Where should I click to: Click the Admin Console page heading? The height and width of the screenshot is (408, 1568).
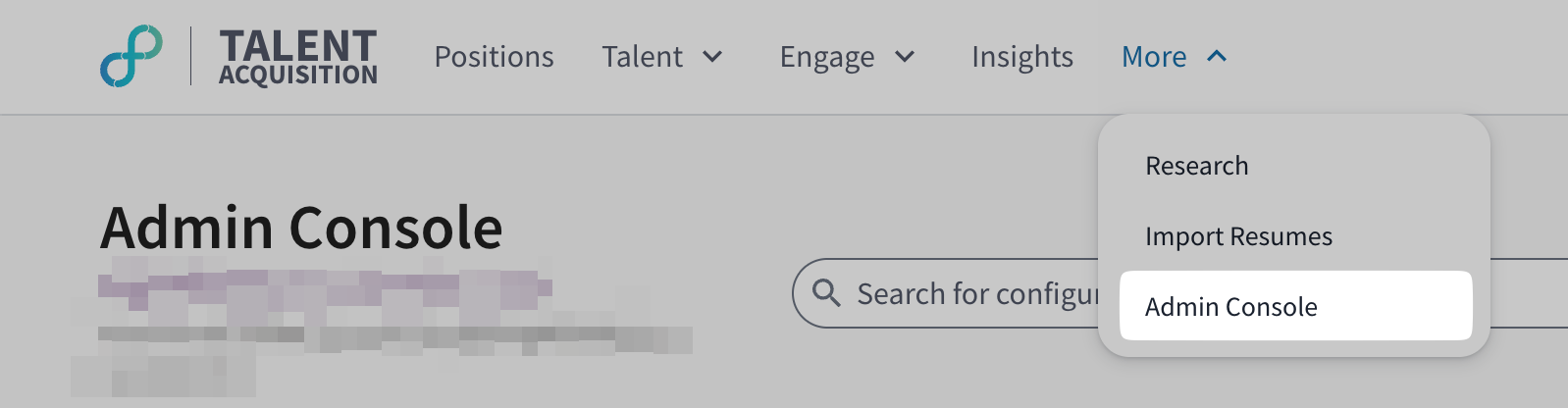301,228
